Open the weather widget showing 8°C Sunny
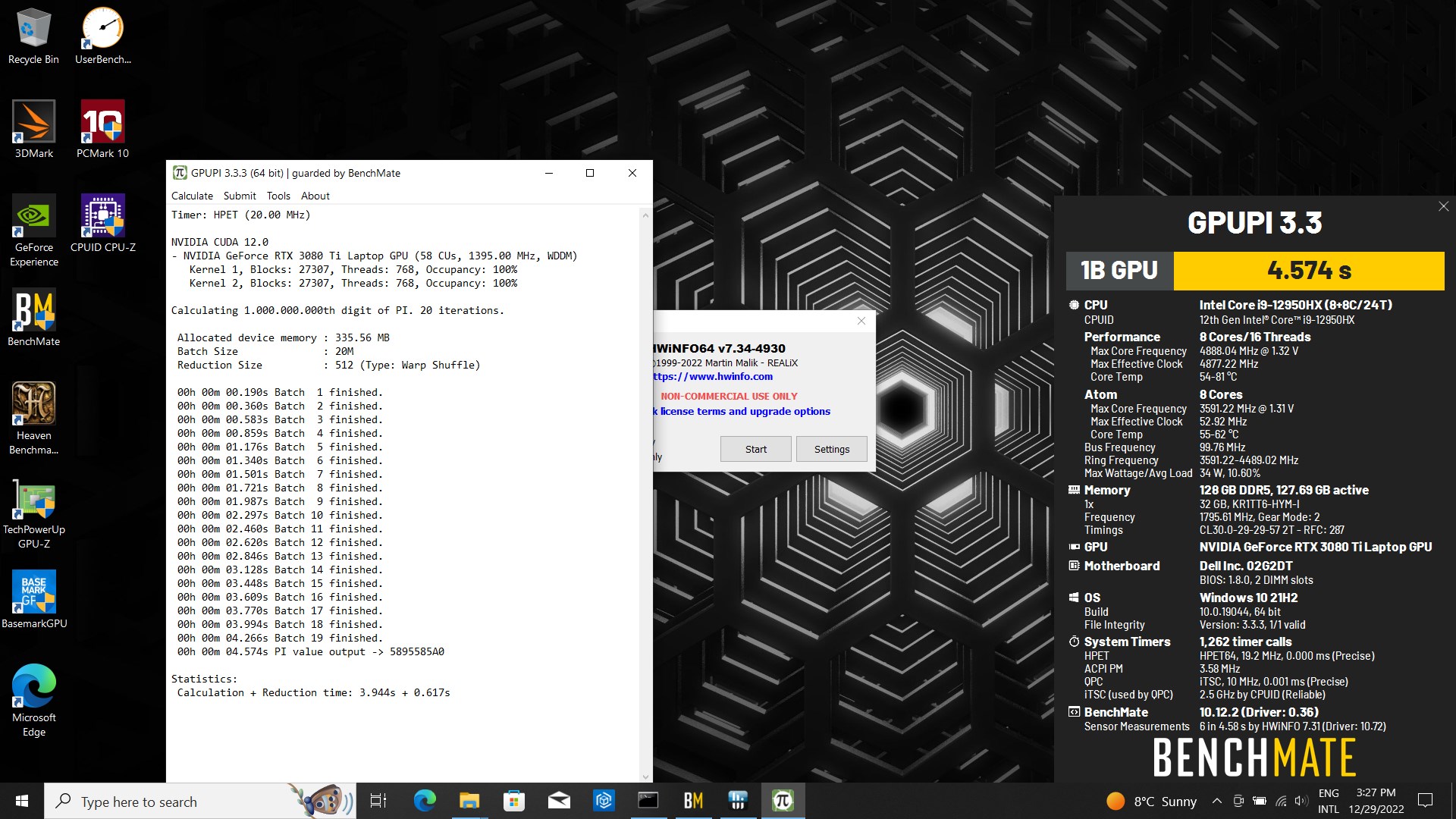 (x=1151, y=801)
